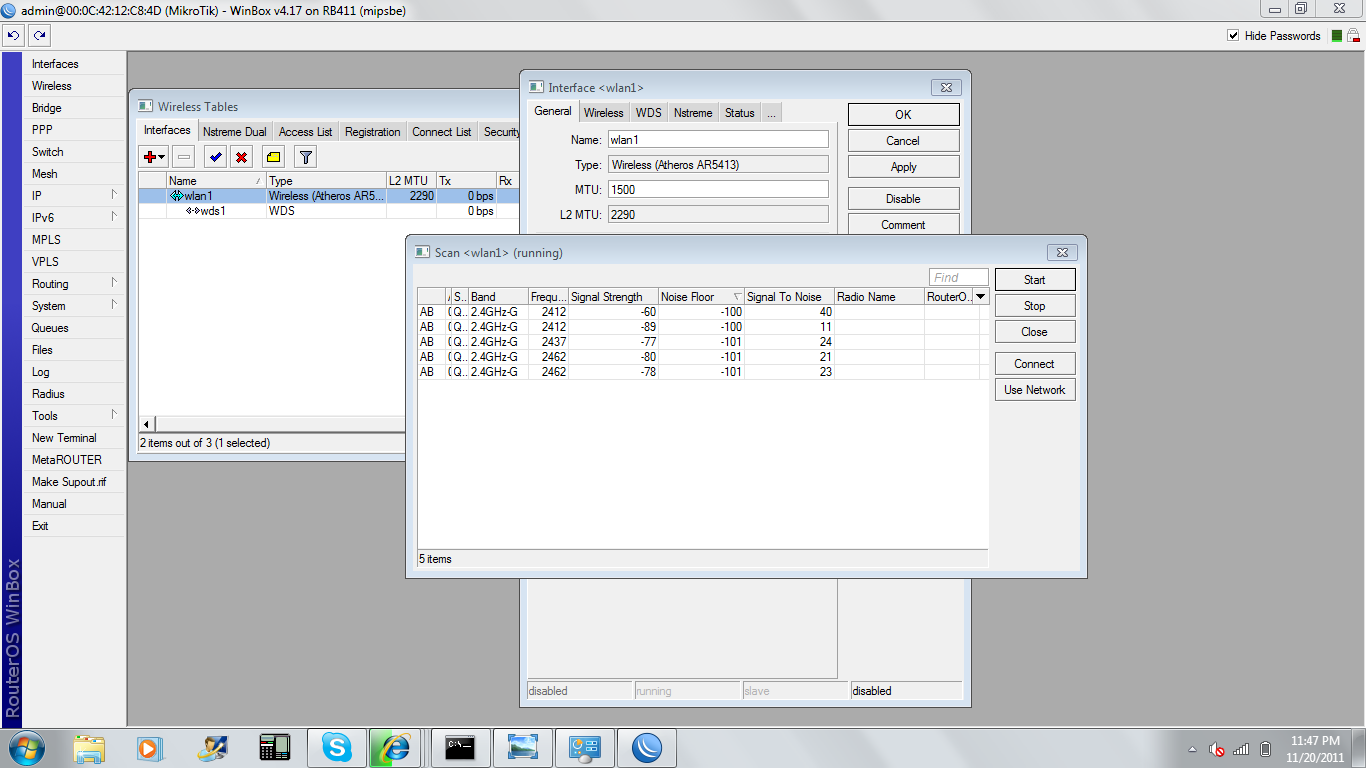Select scan row with frequency 2437
1366x768 pixels.
pos(702,342)
